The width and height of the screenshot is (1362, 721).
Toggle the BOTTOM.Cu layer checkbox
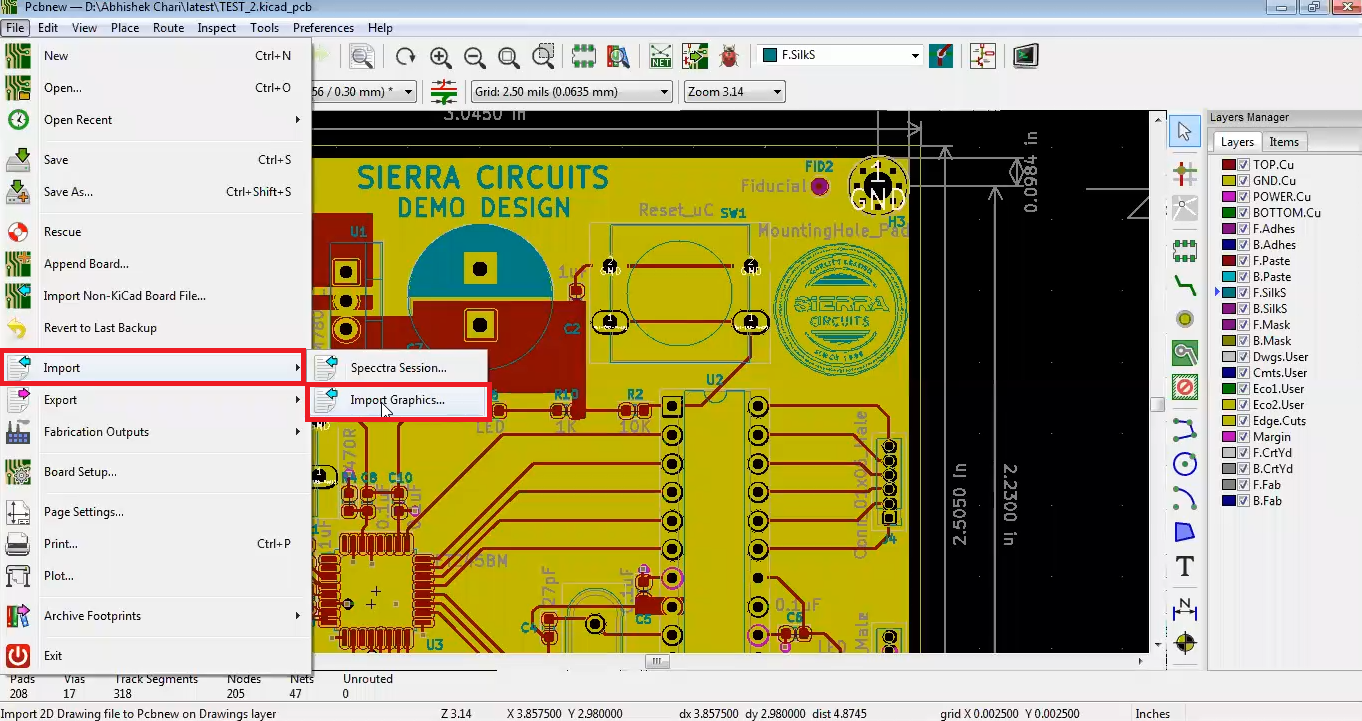(x=1244, y=213)
